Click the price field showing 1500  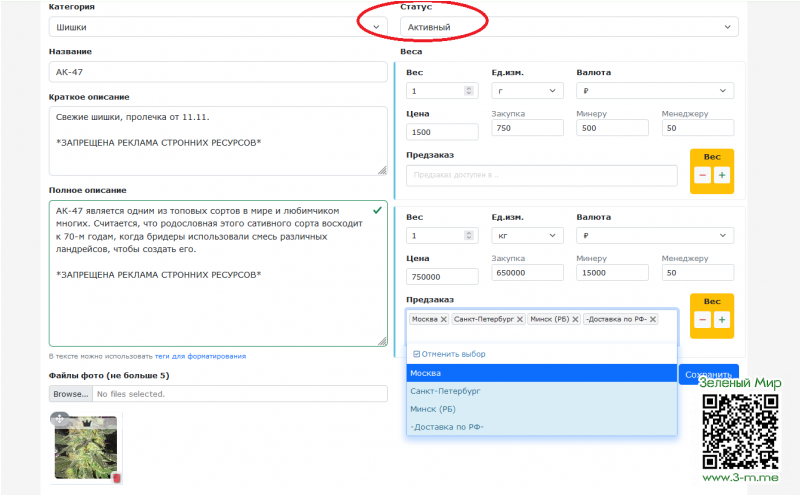pos(443,132)
